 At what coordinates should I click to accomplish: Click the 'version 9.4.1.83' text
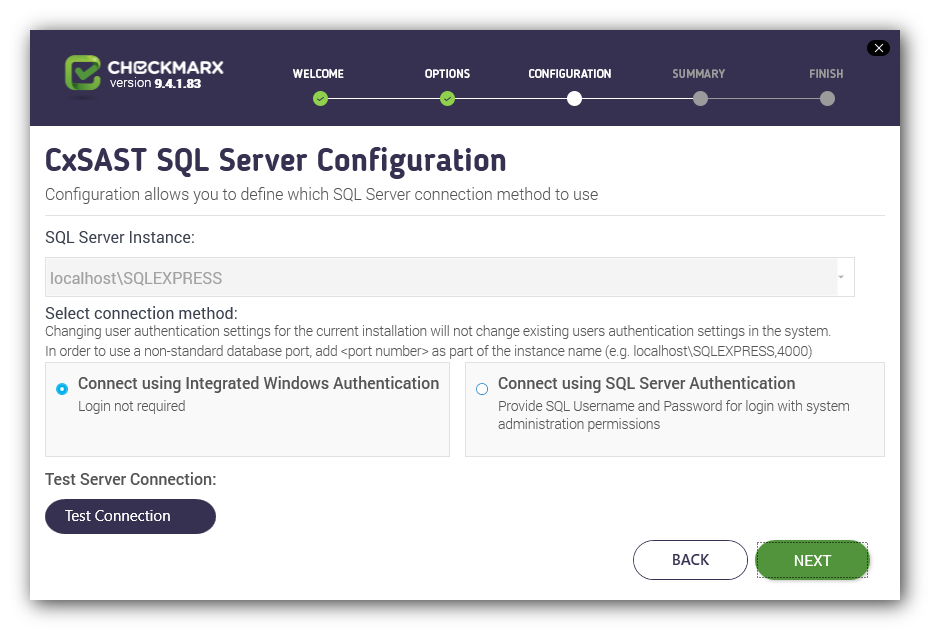click(x=155, y=83)
